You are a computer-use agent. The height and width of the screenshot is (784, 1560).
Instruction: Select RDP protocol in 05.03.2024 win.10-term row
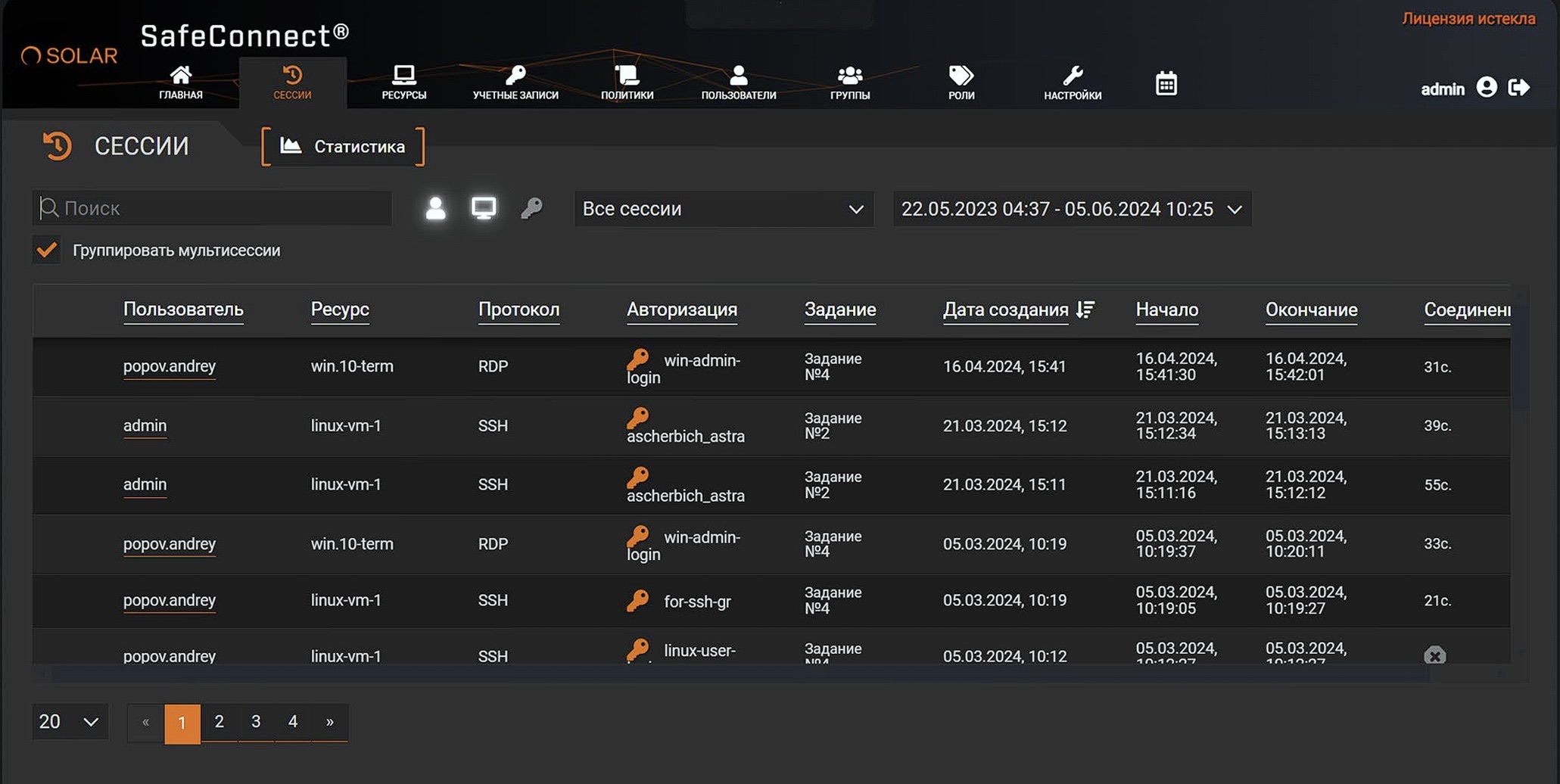(493, 543)
